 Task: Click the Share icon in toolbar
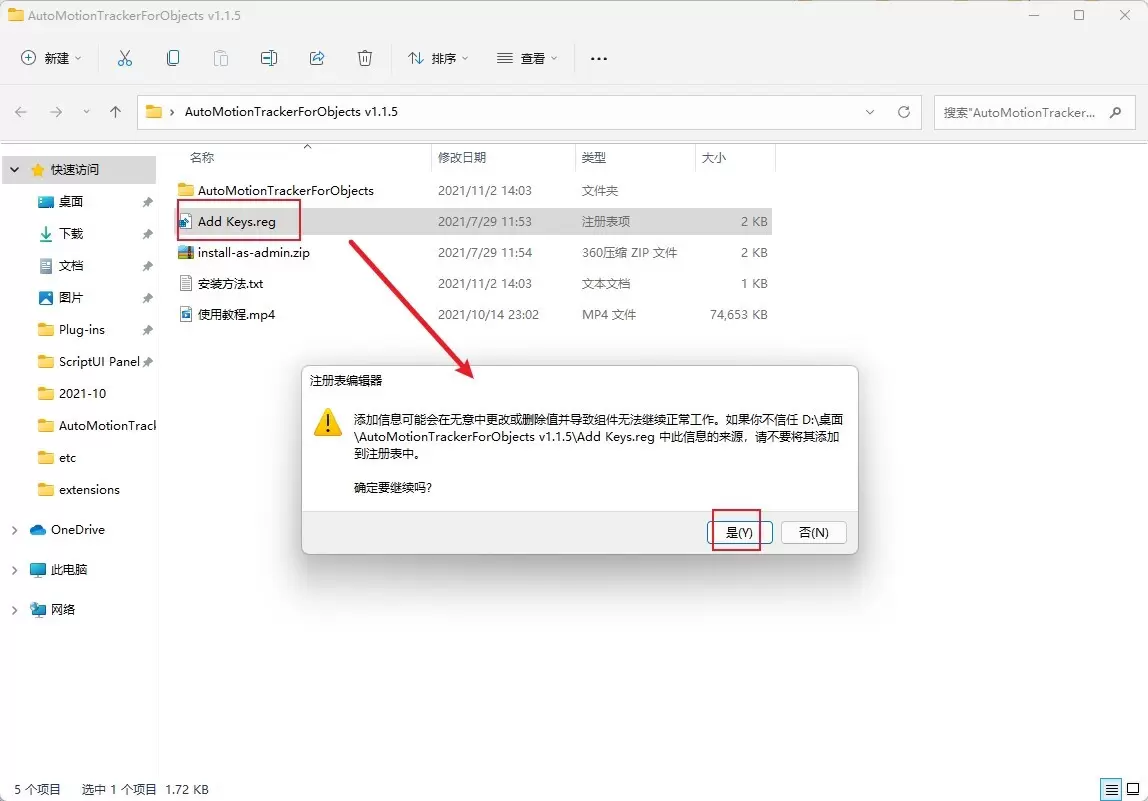click(x=317, y=59)
